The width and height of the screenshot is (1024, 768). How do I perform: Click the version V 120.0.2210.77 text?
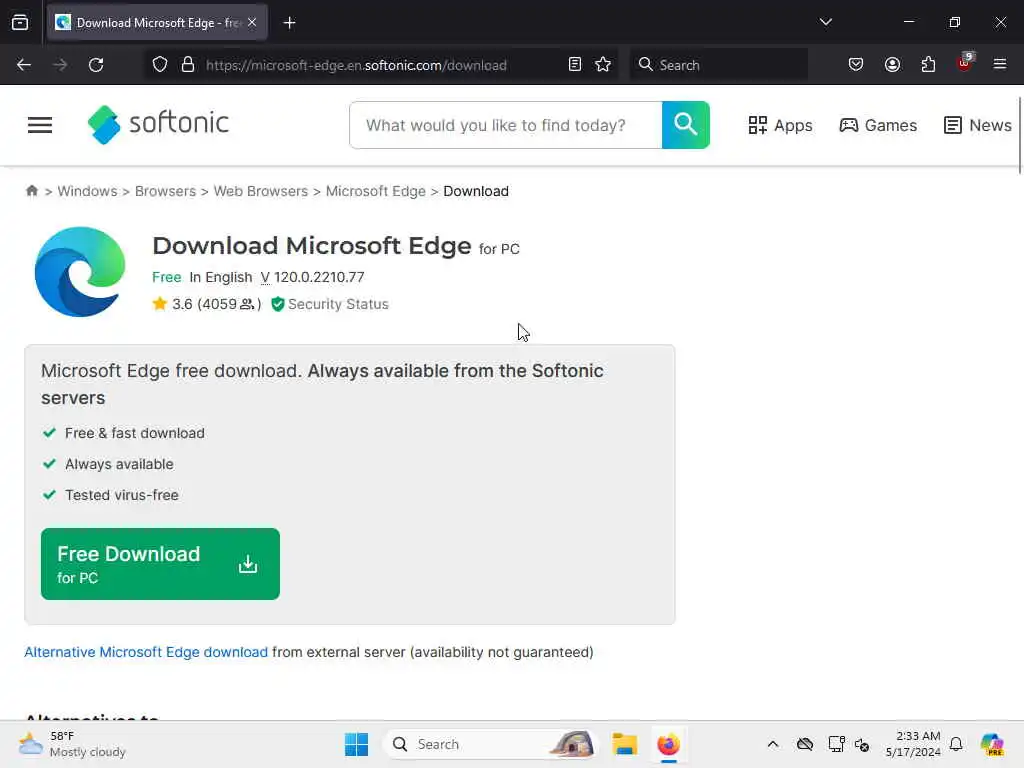point(312,277)
